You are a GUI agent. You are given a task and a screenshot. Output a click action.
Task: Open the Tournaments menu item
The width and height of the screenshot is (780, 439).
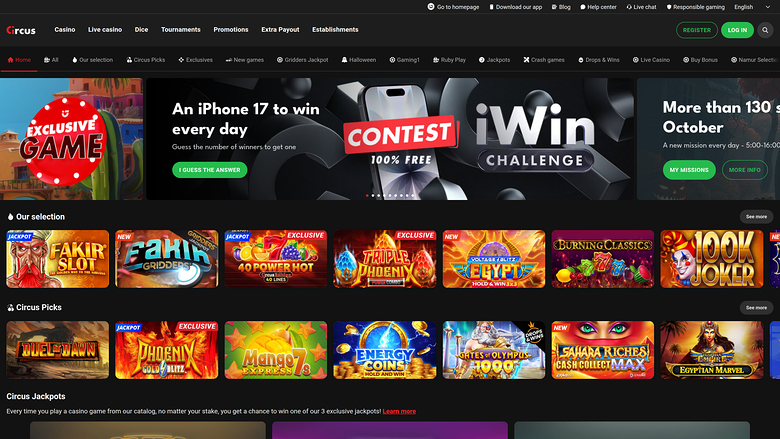[x=181, y=30]
